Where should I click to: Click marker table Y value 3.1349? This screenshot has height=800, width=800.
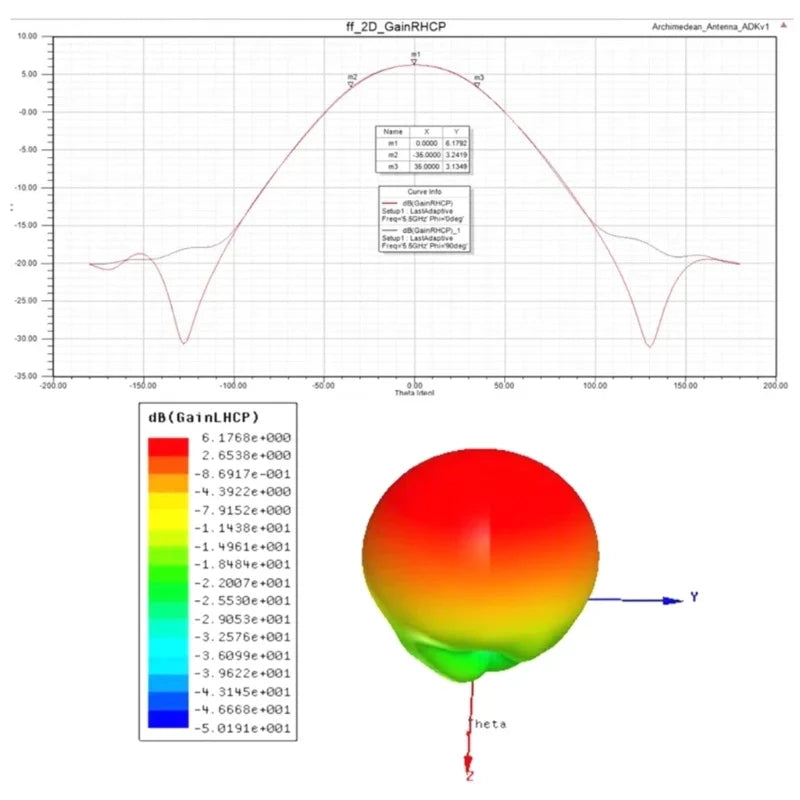tap(456, 166)
